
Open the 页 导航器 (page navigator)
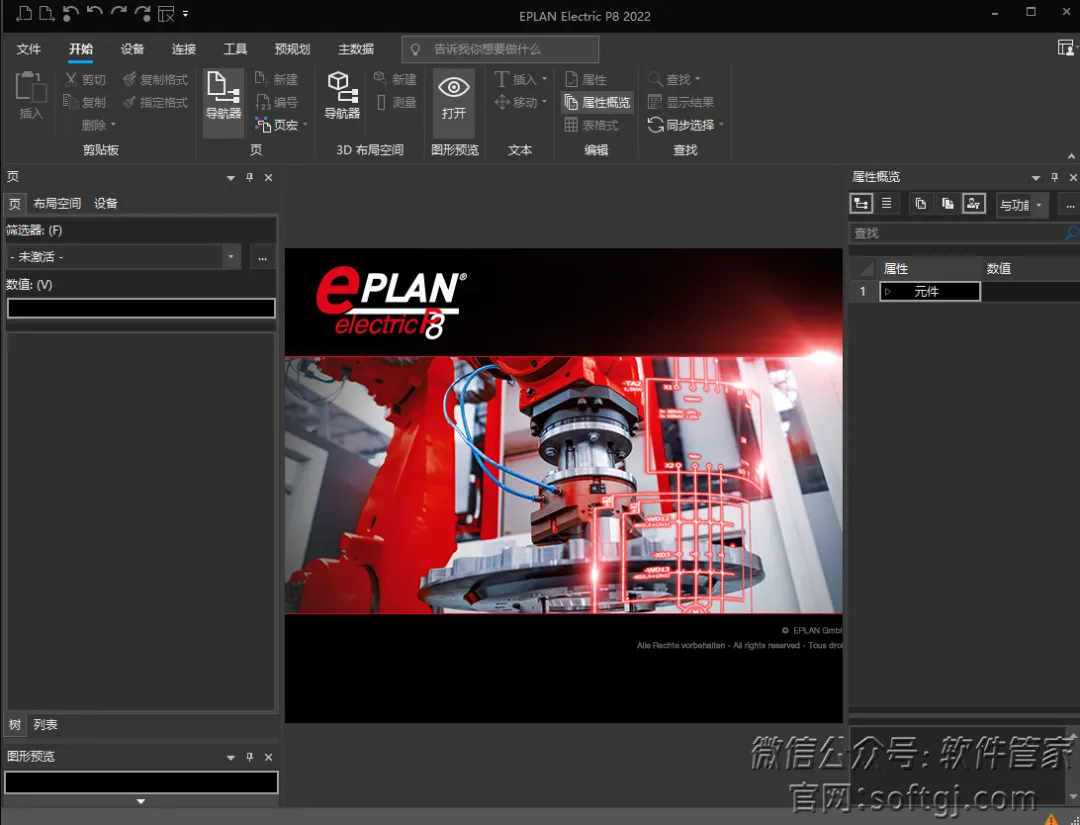222,95
